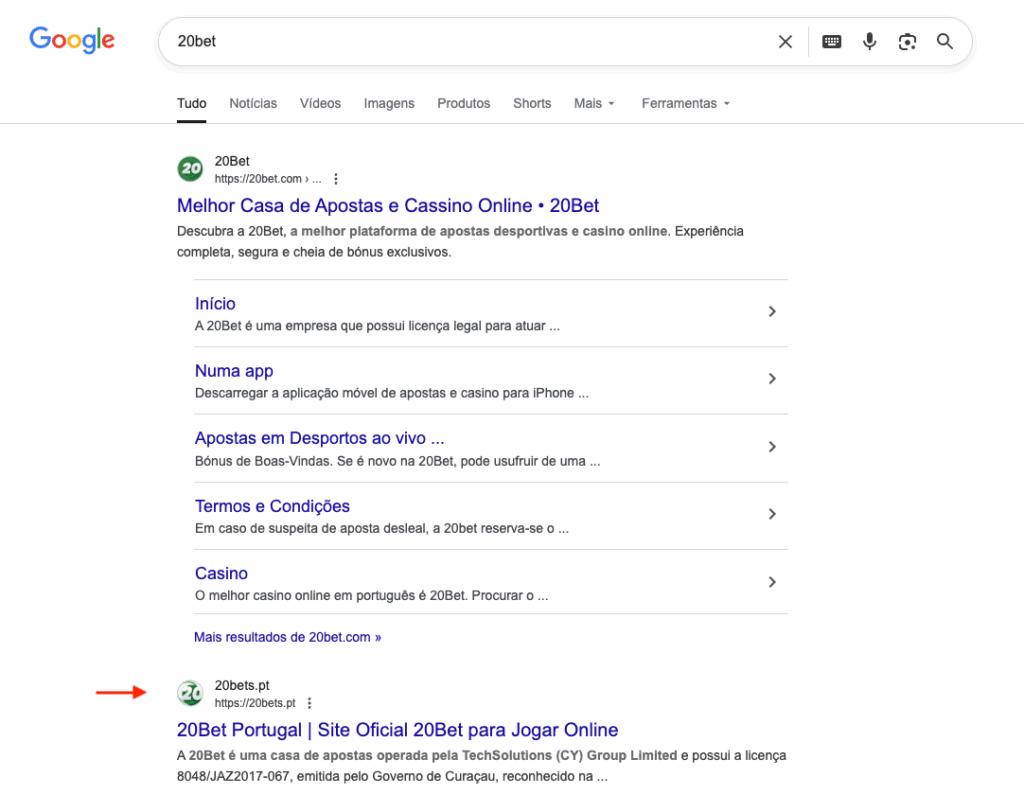Image resolution: width=1024 pixels, height=812 pixels.
Task: Click chevron next to Início sitelink
Action: [x=771, y=312]
